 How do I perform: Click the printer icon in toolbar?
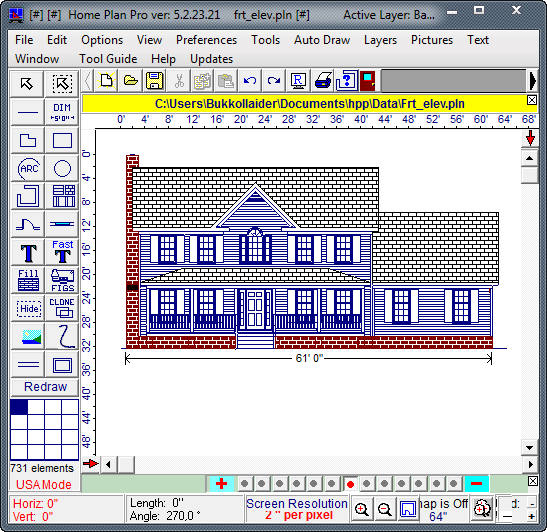323,81
